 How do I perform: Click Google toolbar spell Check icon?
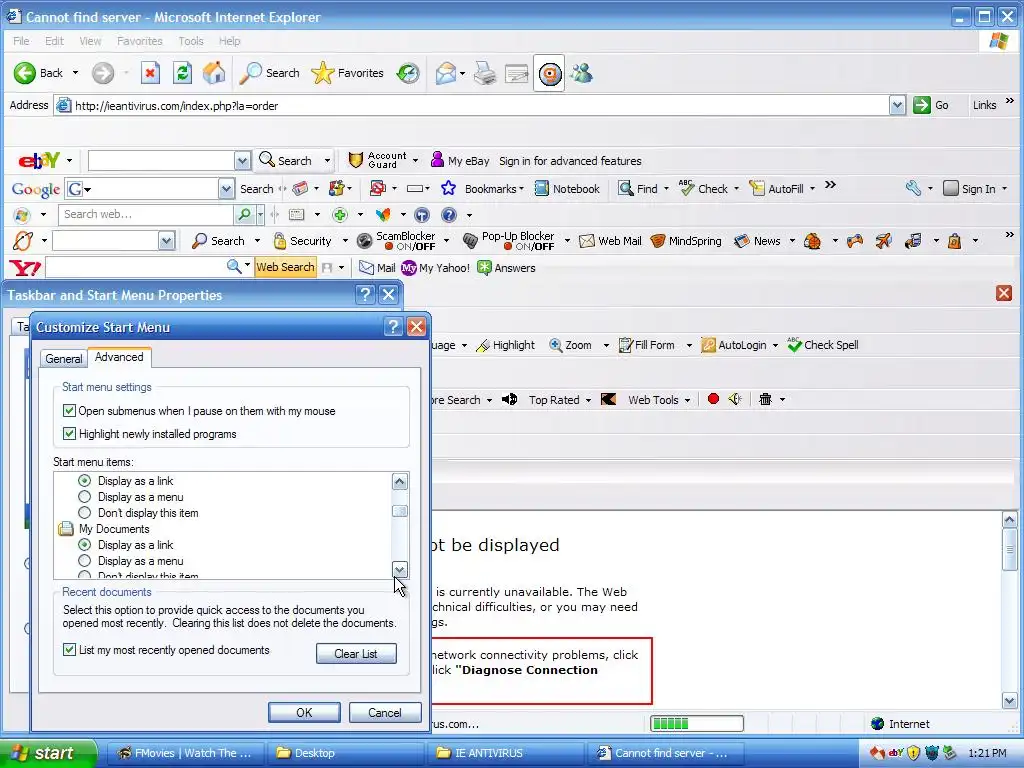tap(686, 188)
